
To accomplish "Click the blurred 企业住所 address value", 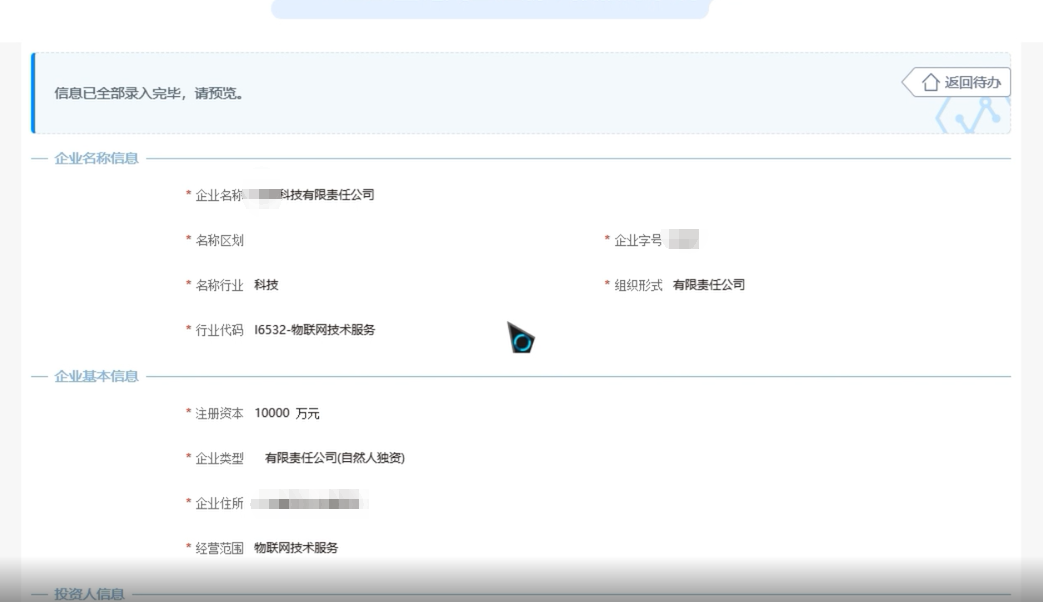I will point(310,502).
